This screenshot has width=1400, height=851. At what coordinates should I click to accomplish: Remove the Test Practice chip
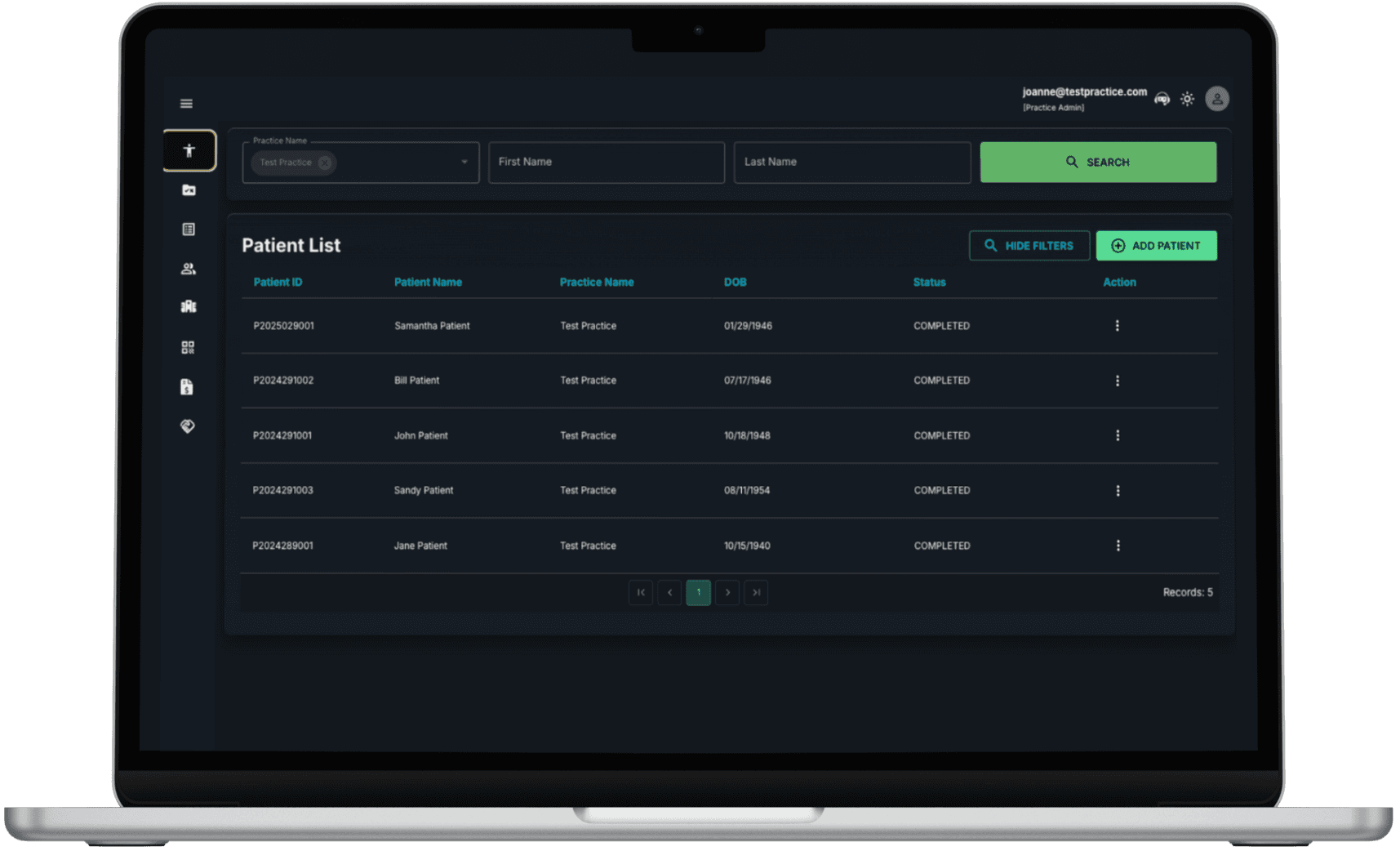[x=325, y=163]
